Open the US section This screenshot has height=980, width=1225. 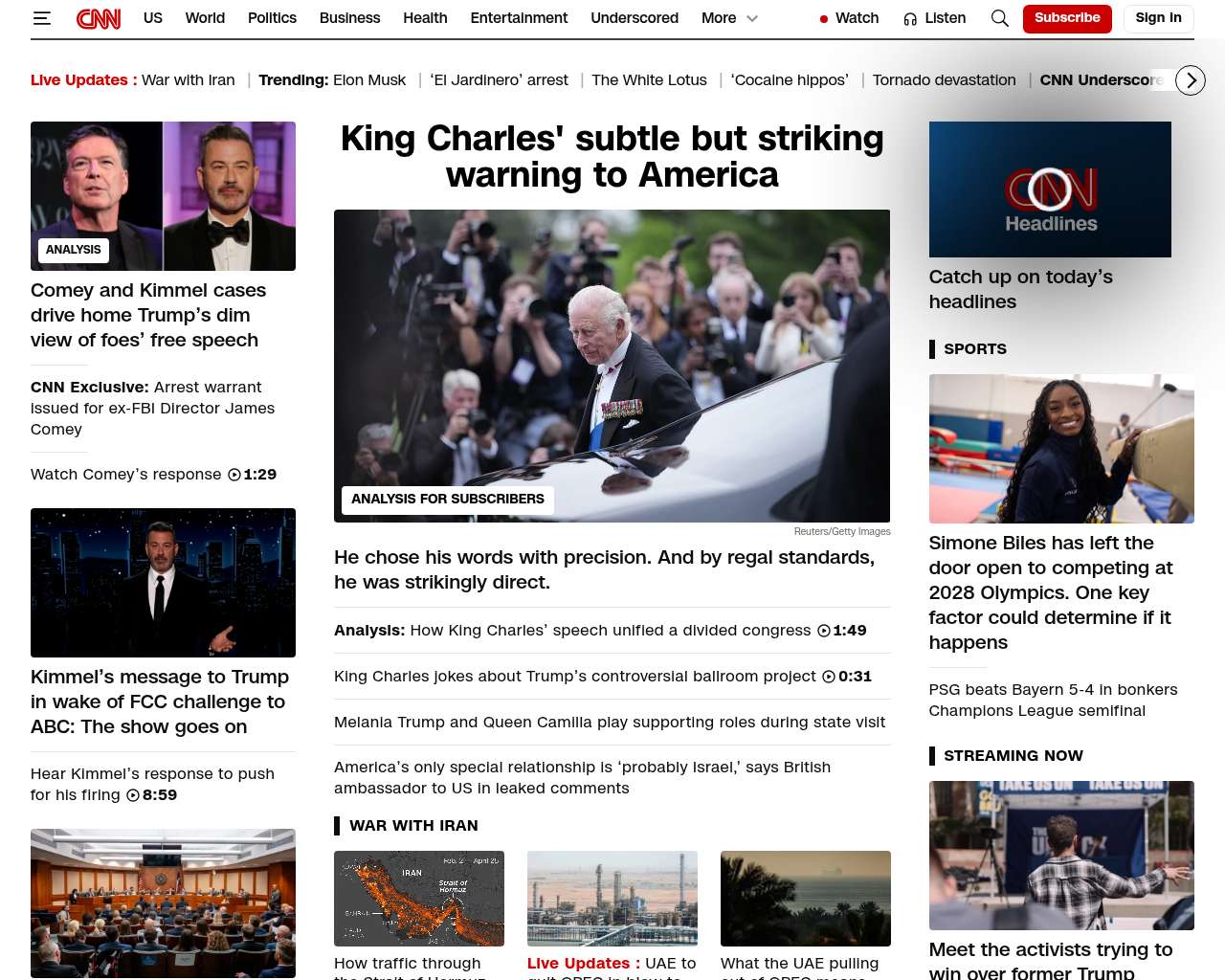point(153,18)
